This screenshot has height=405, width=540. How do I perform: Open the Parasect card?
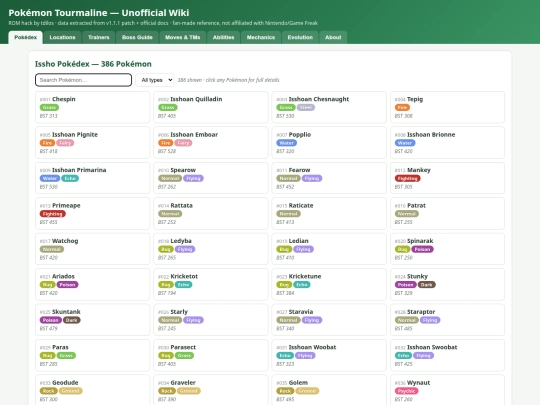point(211,355)
